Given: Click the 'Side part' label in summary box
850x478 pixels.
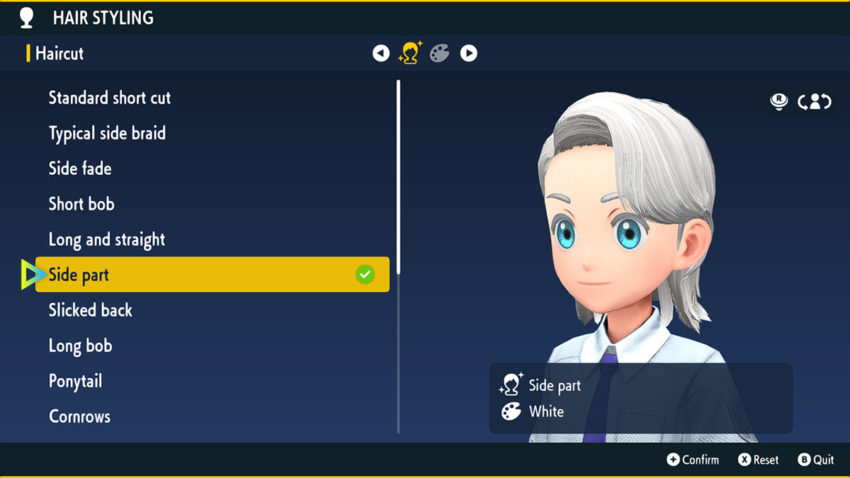Looking at the screenshot, I should pos(555,385).
